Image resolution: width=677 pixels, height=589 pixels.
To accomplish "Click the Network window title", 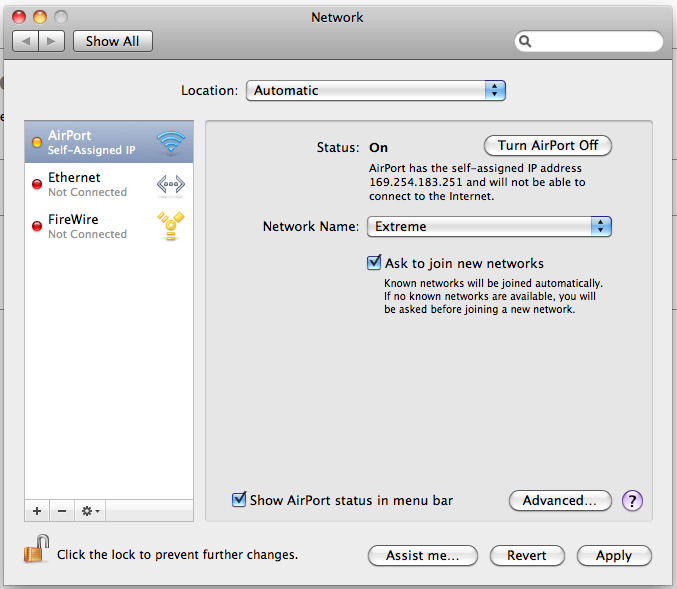I will point(337,17).
